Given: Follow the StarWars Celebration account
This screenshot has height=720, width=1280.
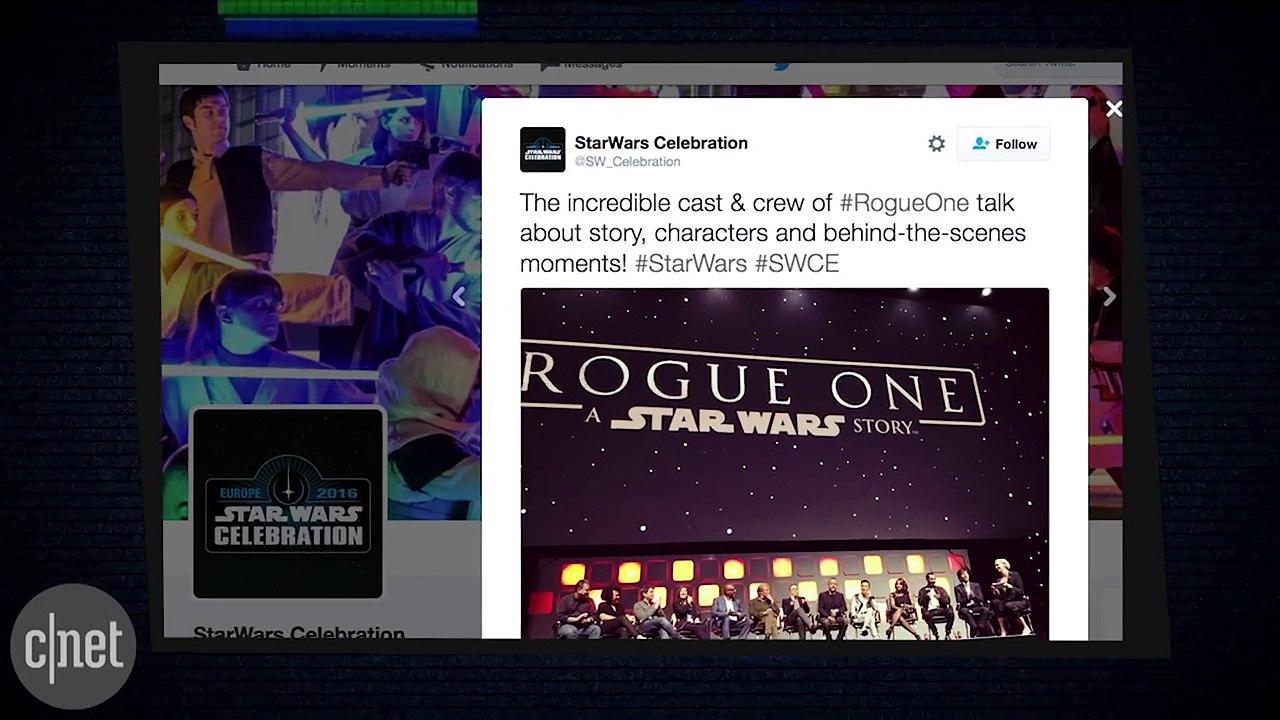Looking at the screenshot, I should tap(1003, 144).
